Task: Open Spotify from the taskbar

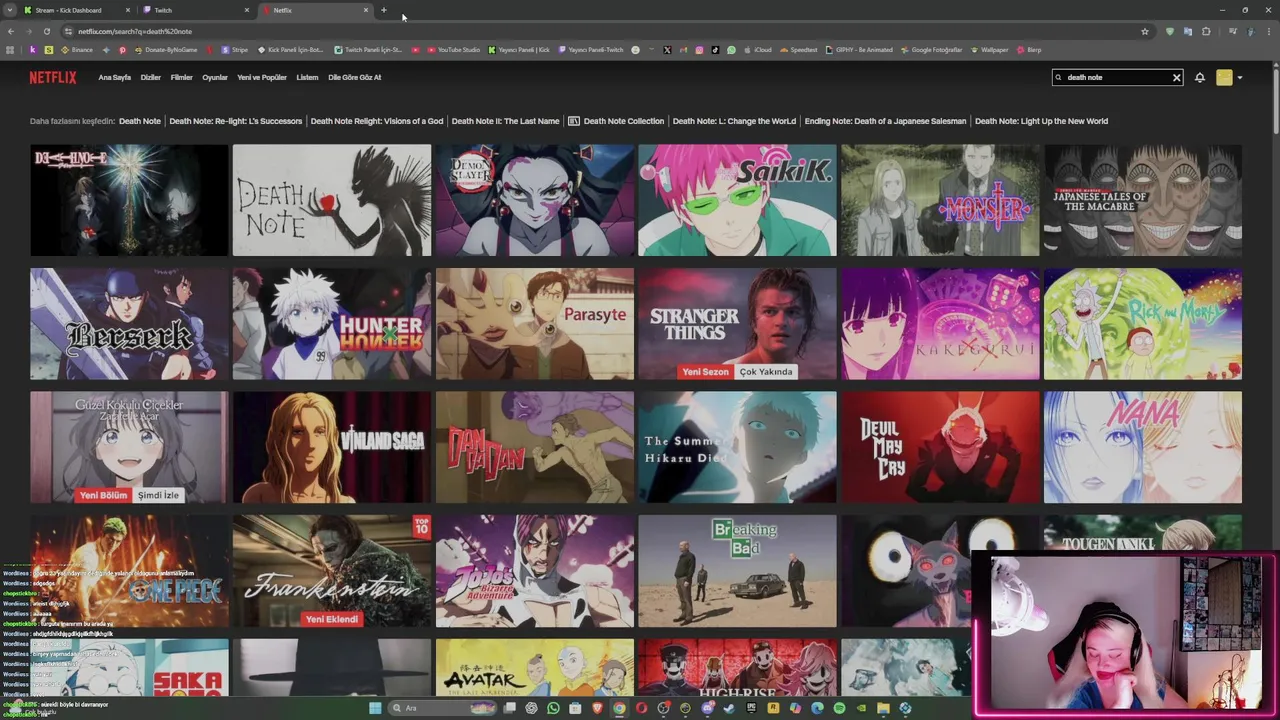Action: click(839, 708)
